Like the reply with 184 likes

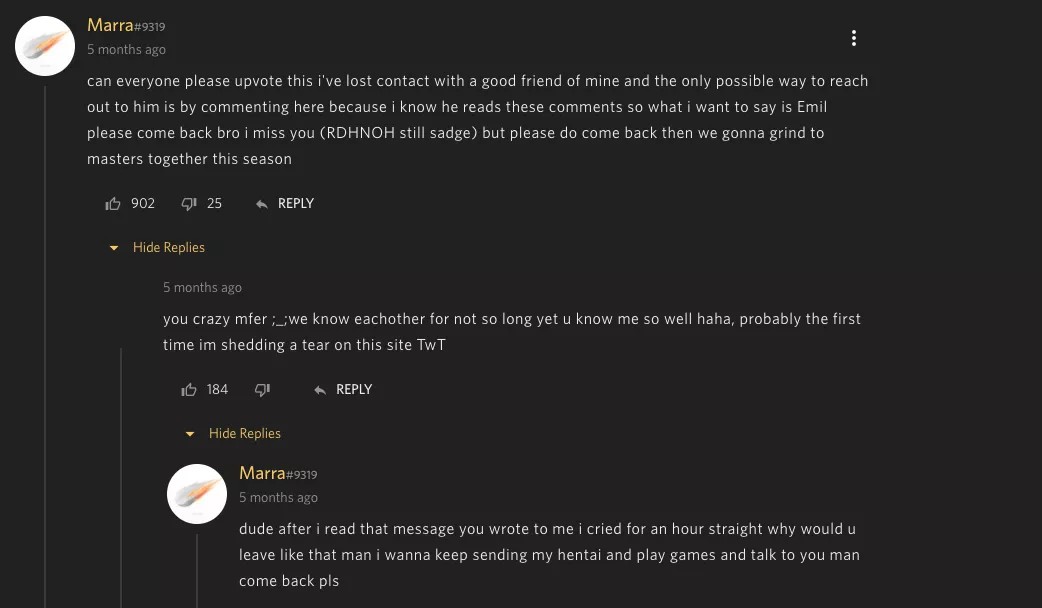189,390
